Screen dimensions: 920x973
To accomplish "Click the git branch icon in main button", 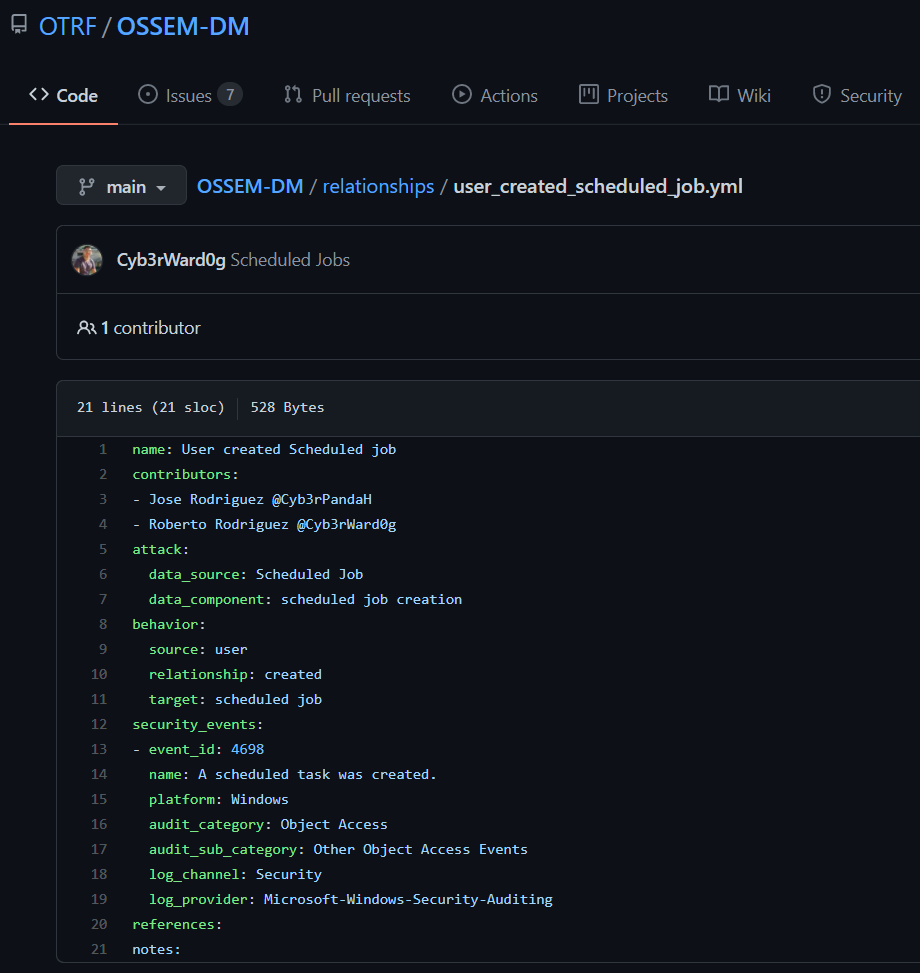I will (x=87, y=187).
